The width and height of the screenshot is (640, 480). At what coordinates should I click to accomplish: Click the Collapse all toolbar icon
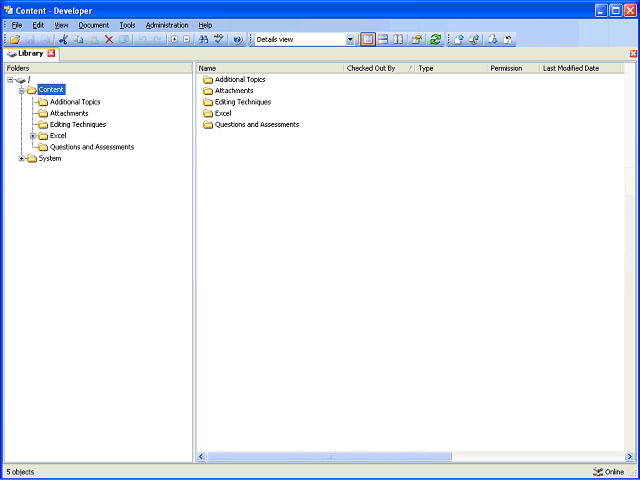187,40
